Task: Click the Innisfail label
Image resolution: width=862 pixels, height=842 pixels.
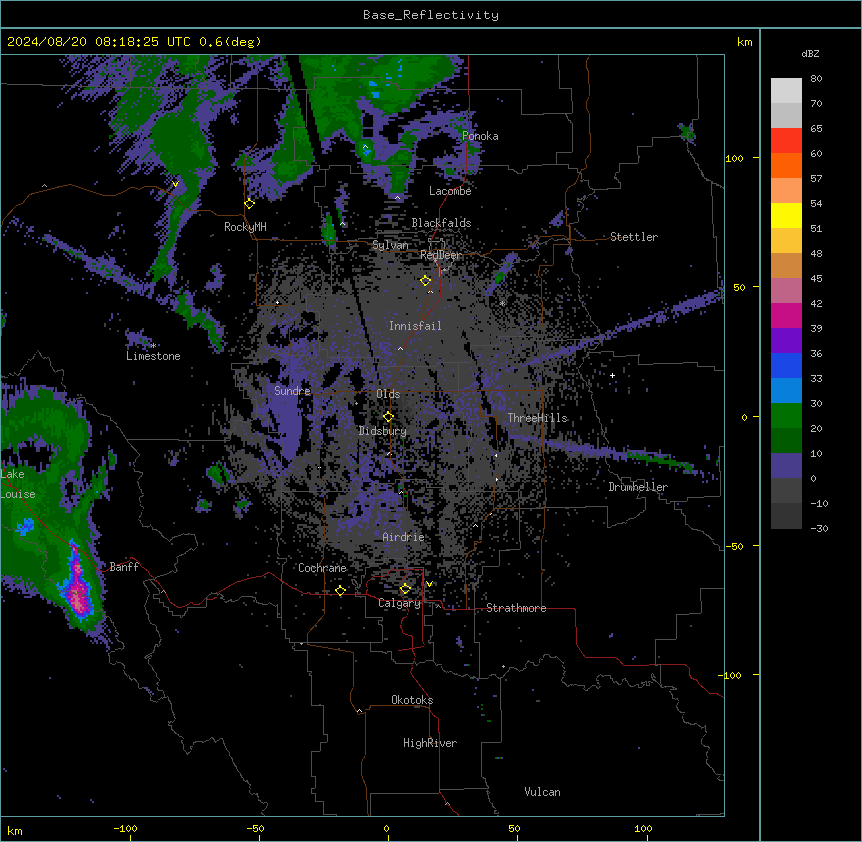Action: (x=415, y=326)
